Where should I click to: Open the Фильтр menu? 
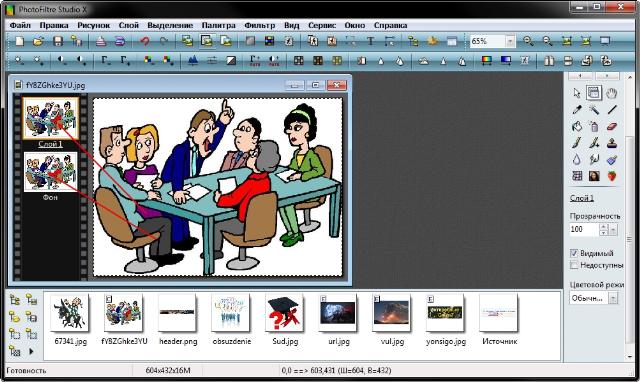pyautogui.click(x=260, y=25)
